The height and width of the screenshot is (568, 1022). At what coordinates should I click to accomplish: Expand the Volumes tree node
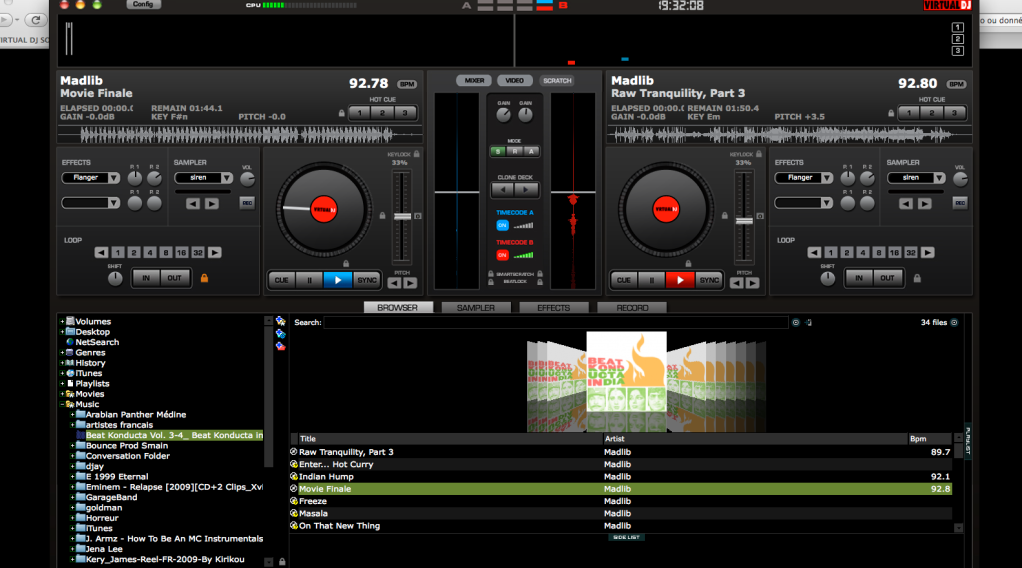click(x=63, y=321)
